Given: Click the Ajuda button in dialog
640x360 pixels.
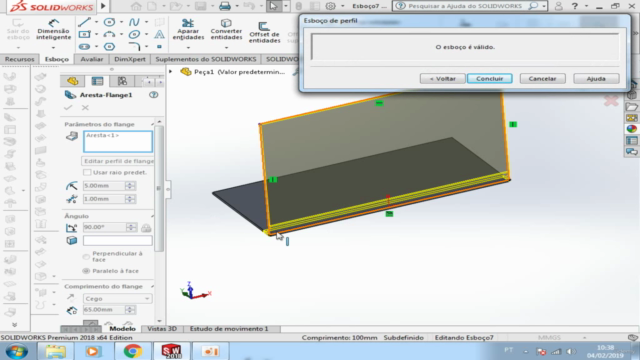Looking at the screenshot, I should coord(596,78).
